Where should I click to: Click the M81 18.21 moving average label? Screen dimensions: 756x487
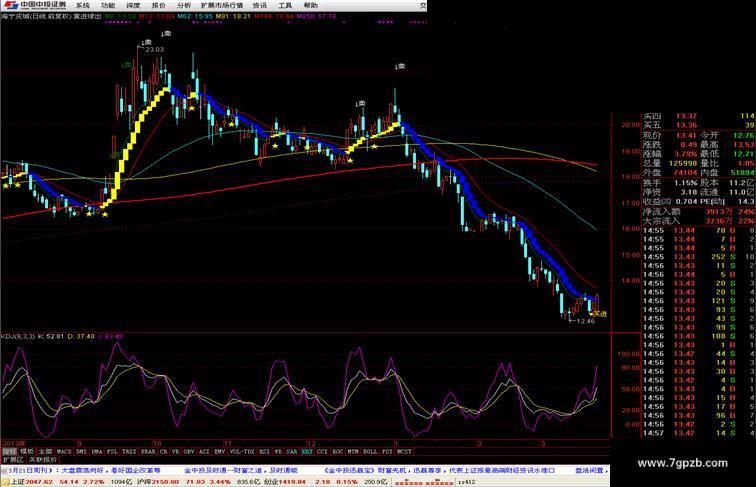(233, 16)
